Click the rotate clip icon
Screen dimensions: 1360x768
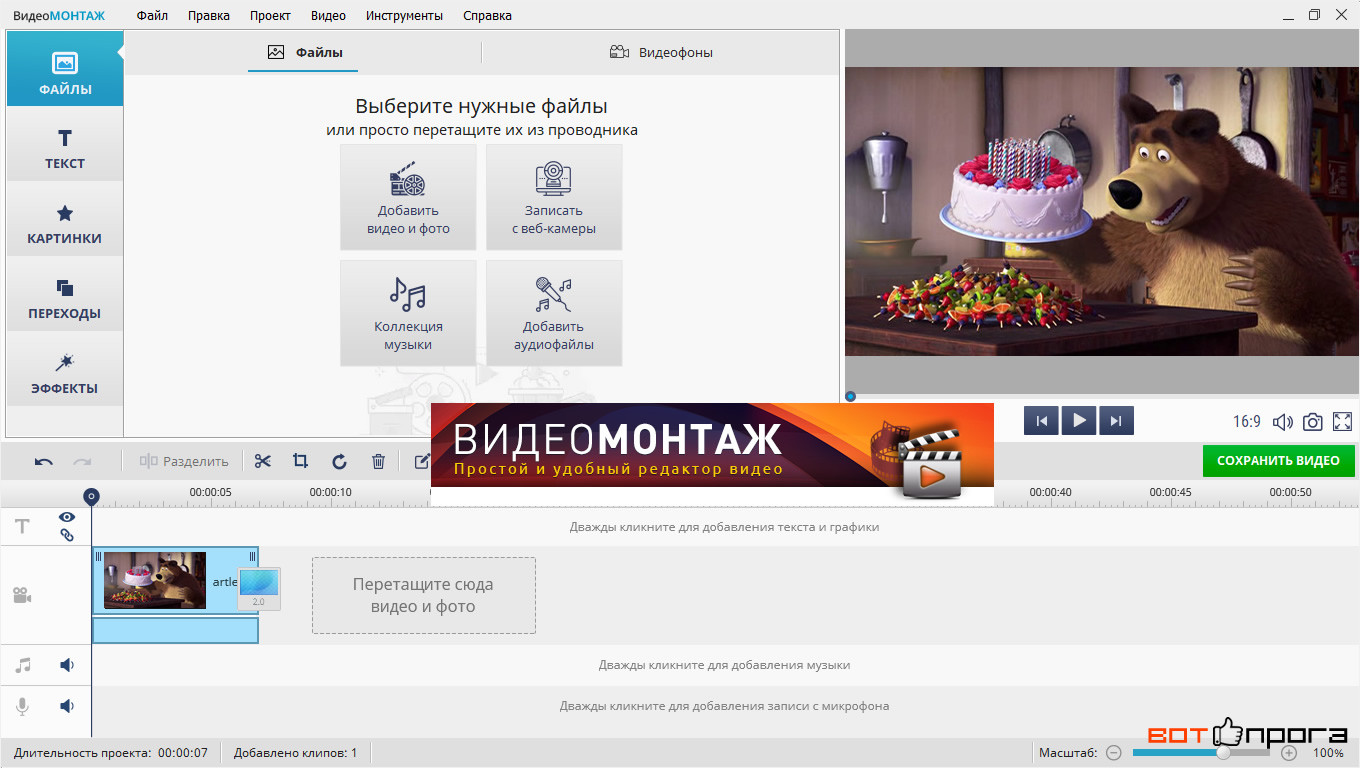coord(339,461)
